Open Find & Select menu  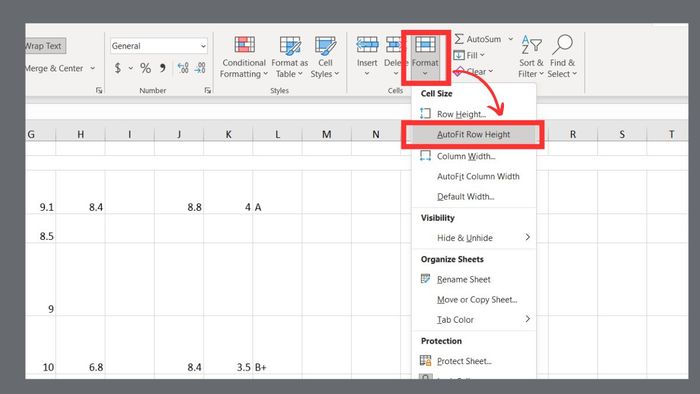562,57
